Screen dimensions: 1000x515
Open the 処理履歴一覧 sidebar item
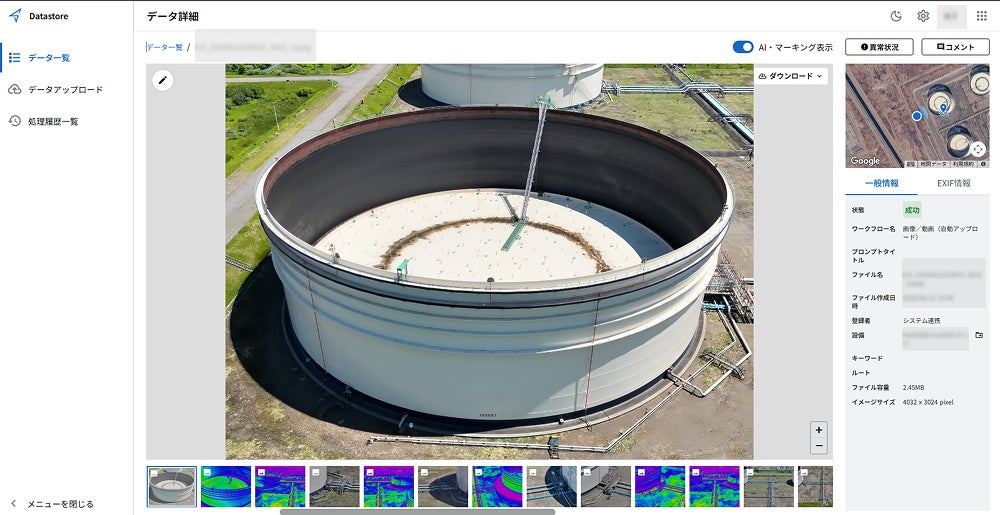pyautogui.click(x=66, y=121)
